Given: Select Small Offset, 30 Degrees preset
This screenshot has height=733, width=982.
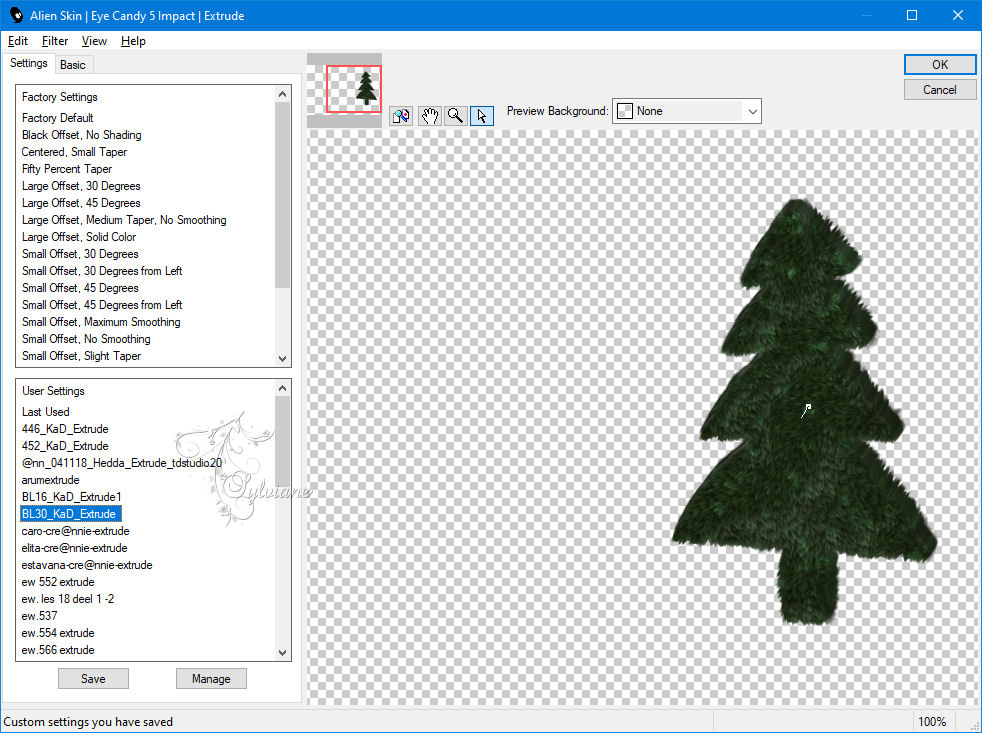Looking at the screenshot, I should (80, 254).
